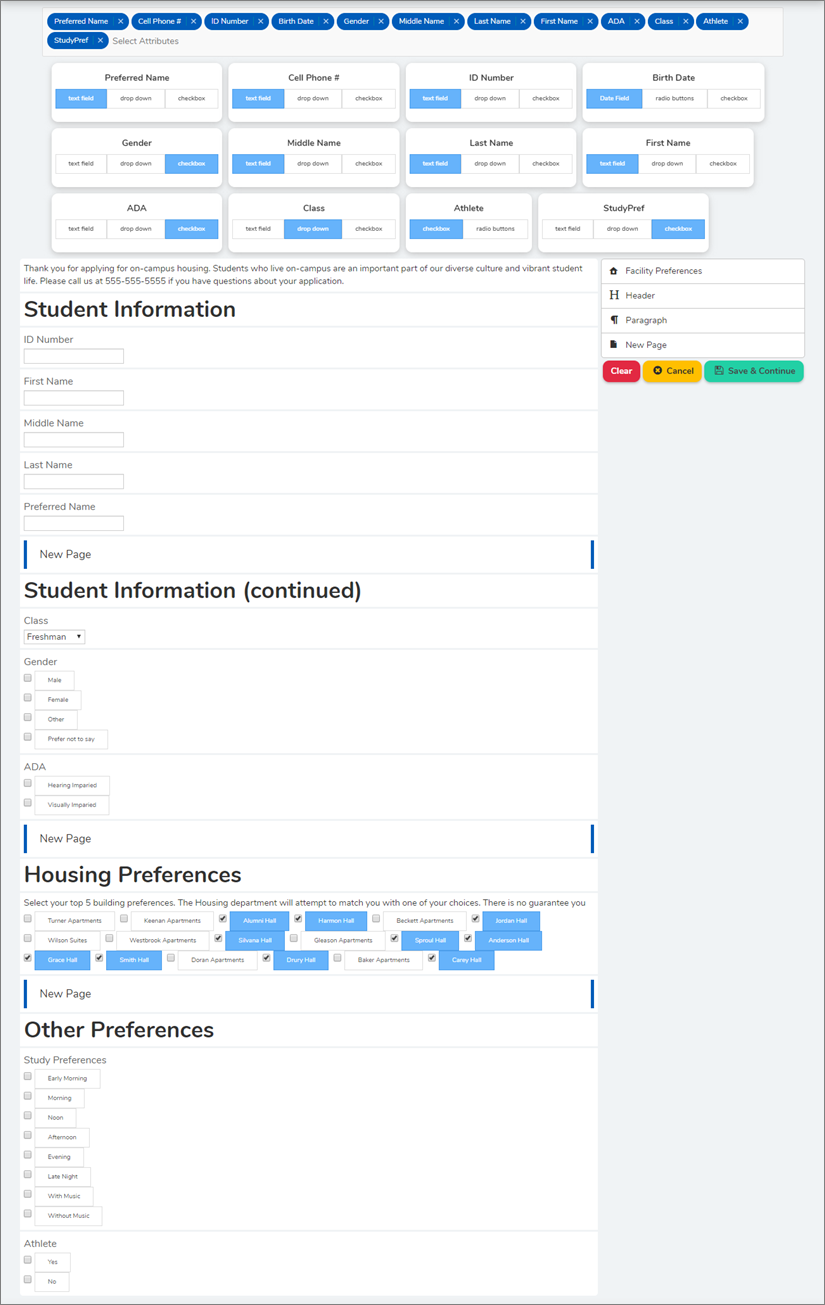The width and height of the screenshot is (825, 1305).
Task: Set Gender field type to drop down
Action: coord(136,164)
